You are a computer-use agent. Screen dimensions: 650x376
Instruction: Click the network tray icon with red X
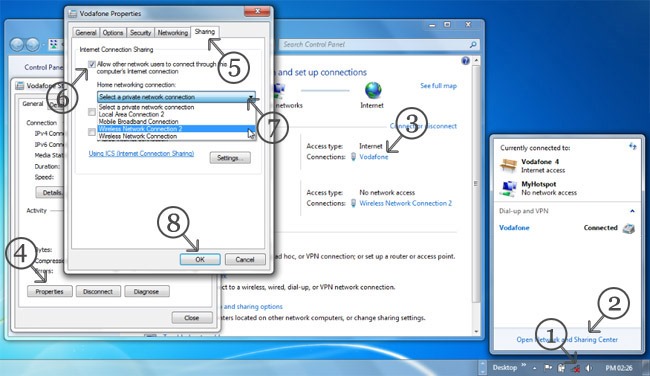point(575,368)
